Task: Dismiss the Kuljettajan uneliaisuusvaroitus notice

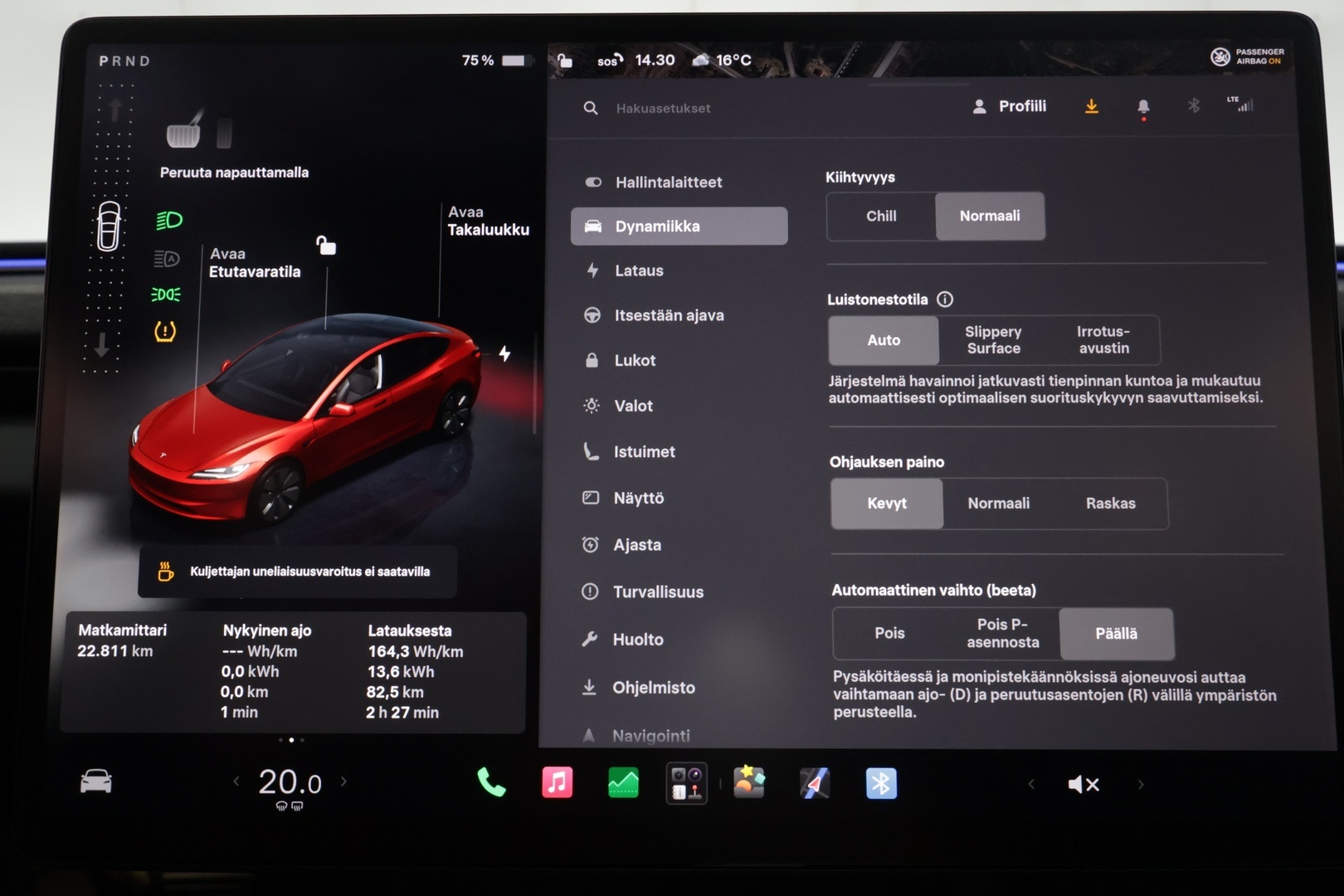Action: (x=297, y=572)
